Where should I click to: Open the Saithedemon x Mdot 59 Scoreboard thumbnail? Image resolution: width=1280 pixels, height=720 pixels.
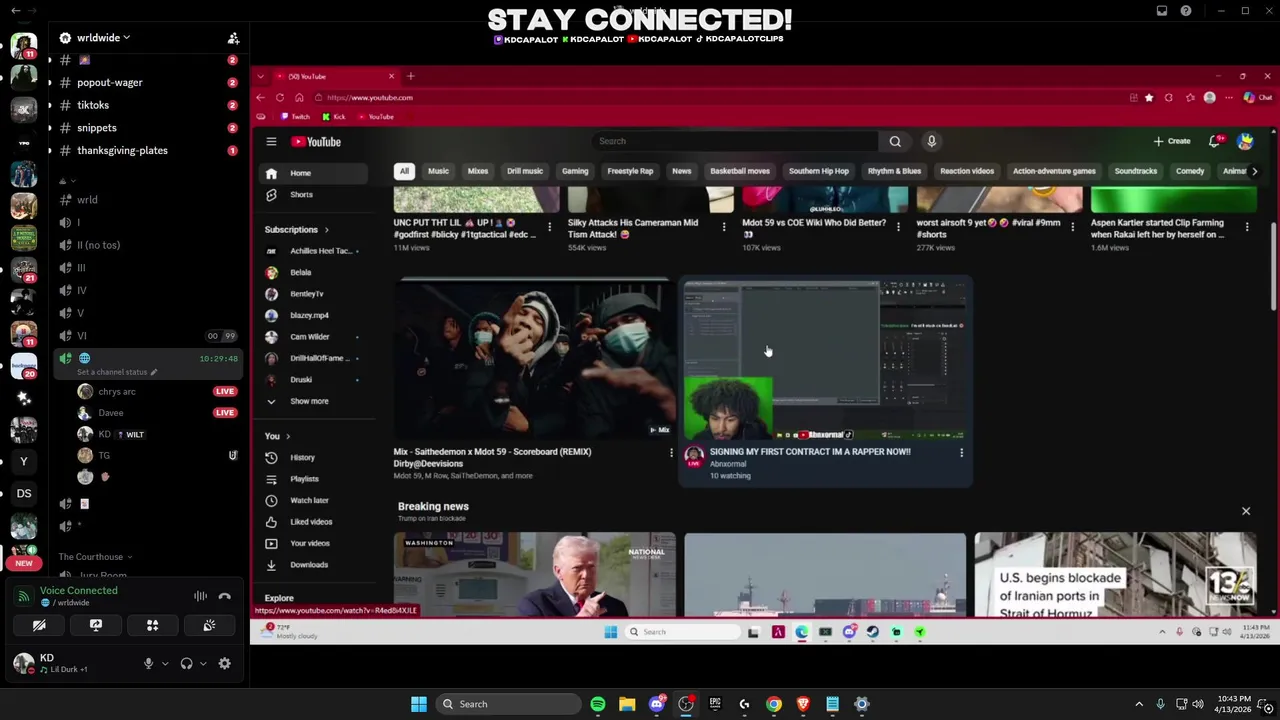535,359
